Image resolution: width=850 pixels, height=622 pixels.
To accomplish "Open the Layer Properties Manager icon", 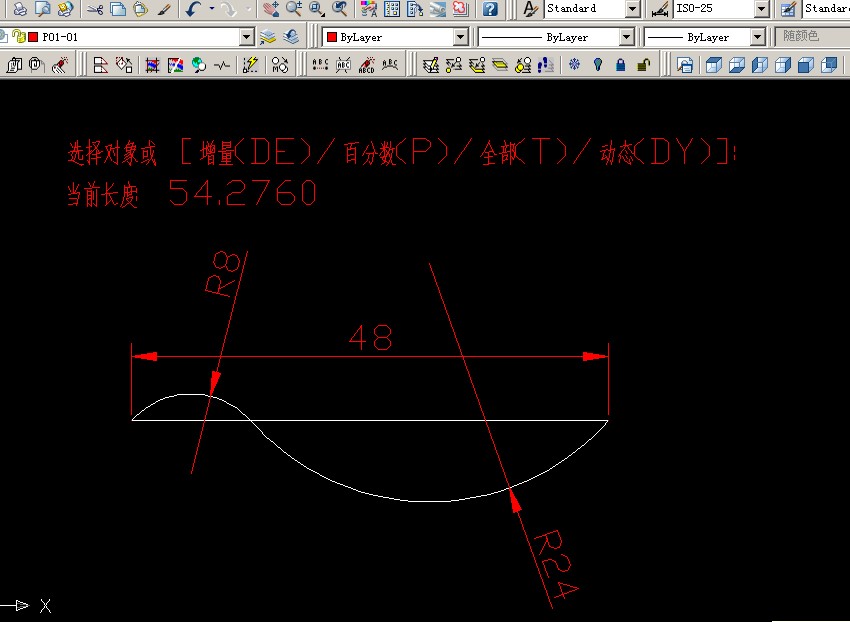I will tap(268, 37).
